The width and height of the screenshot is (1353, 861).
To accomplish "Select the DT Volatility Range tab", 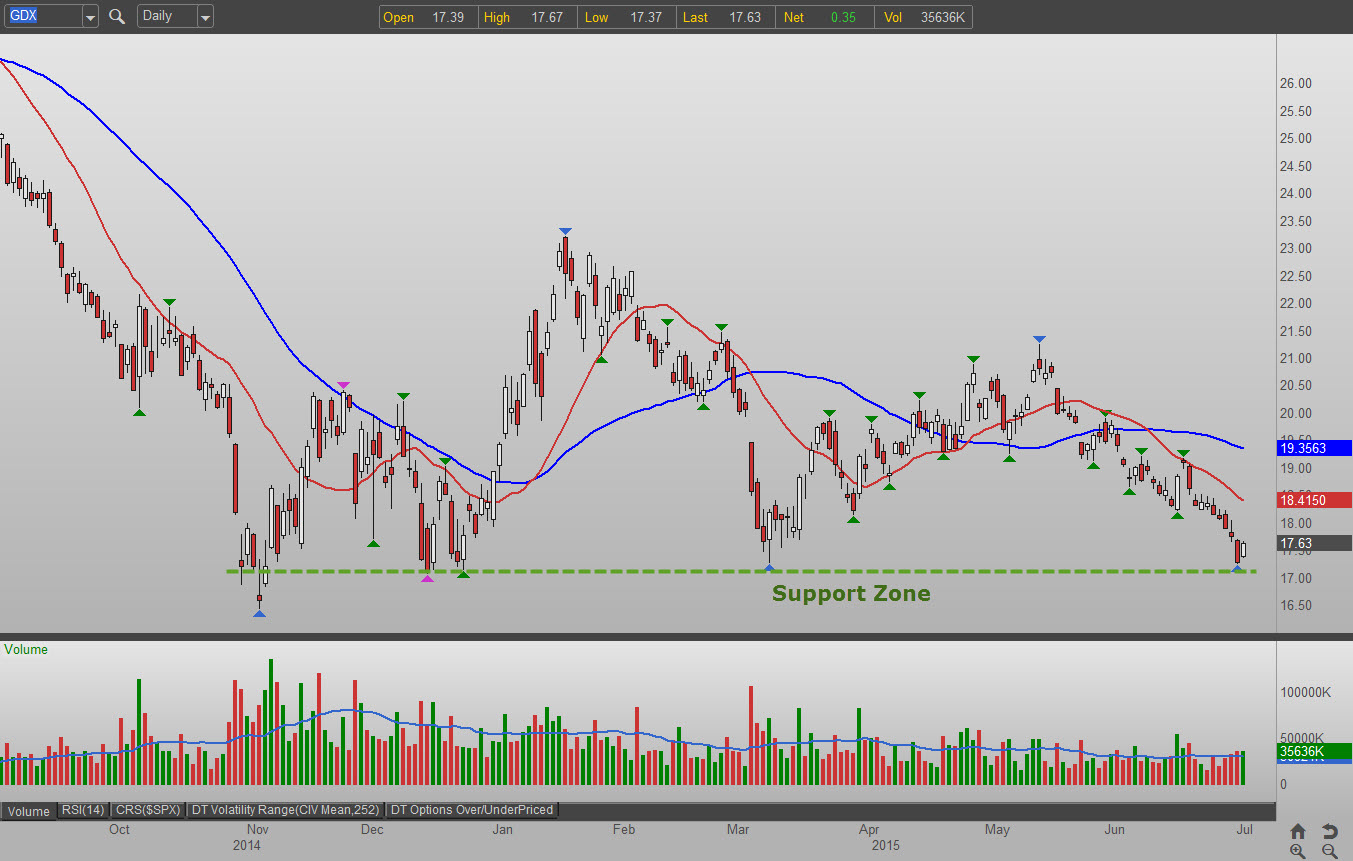I will point(285,810).
